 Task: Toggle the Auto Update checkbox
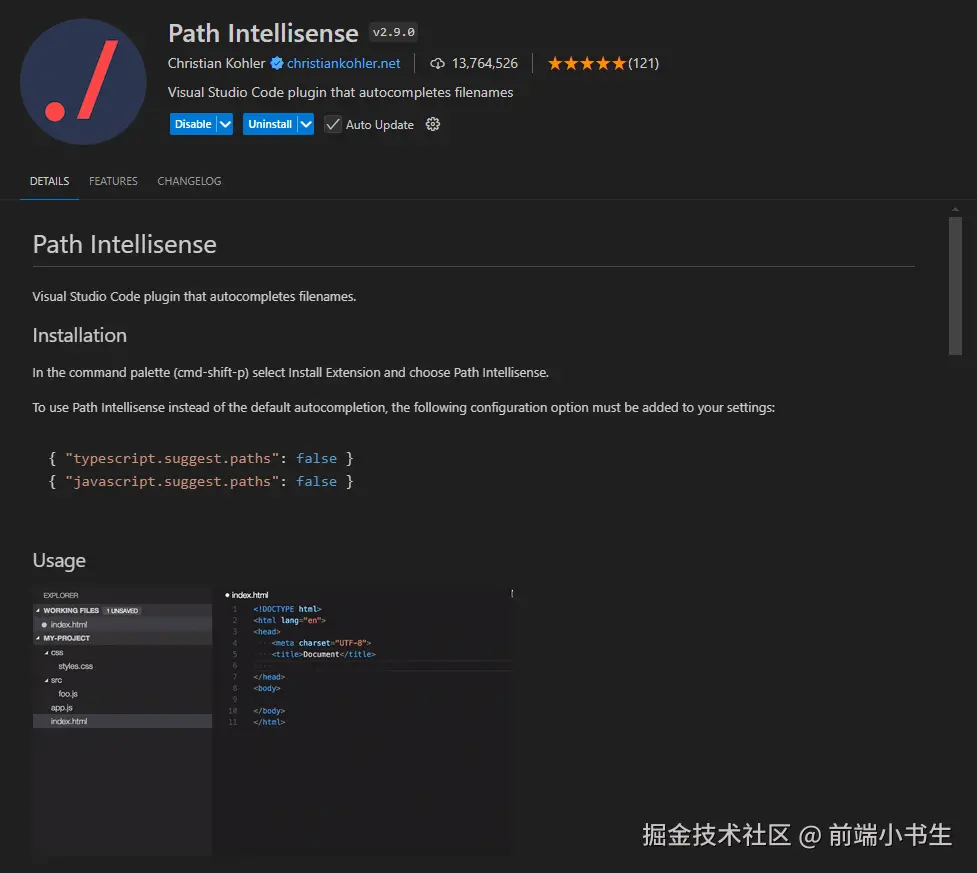coord(333,124)
